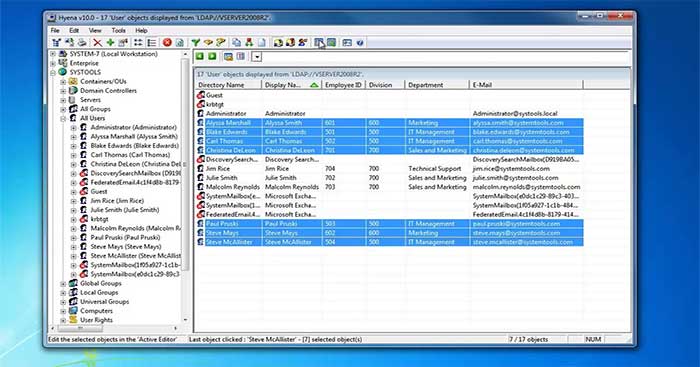Expand the Computers node

point(63,311)
